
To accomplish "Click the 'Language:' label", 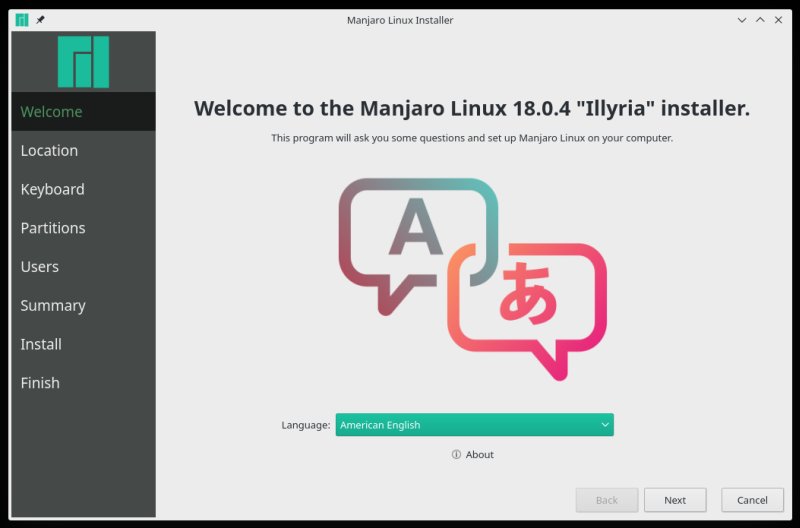I will 306,425.
